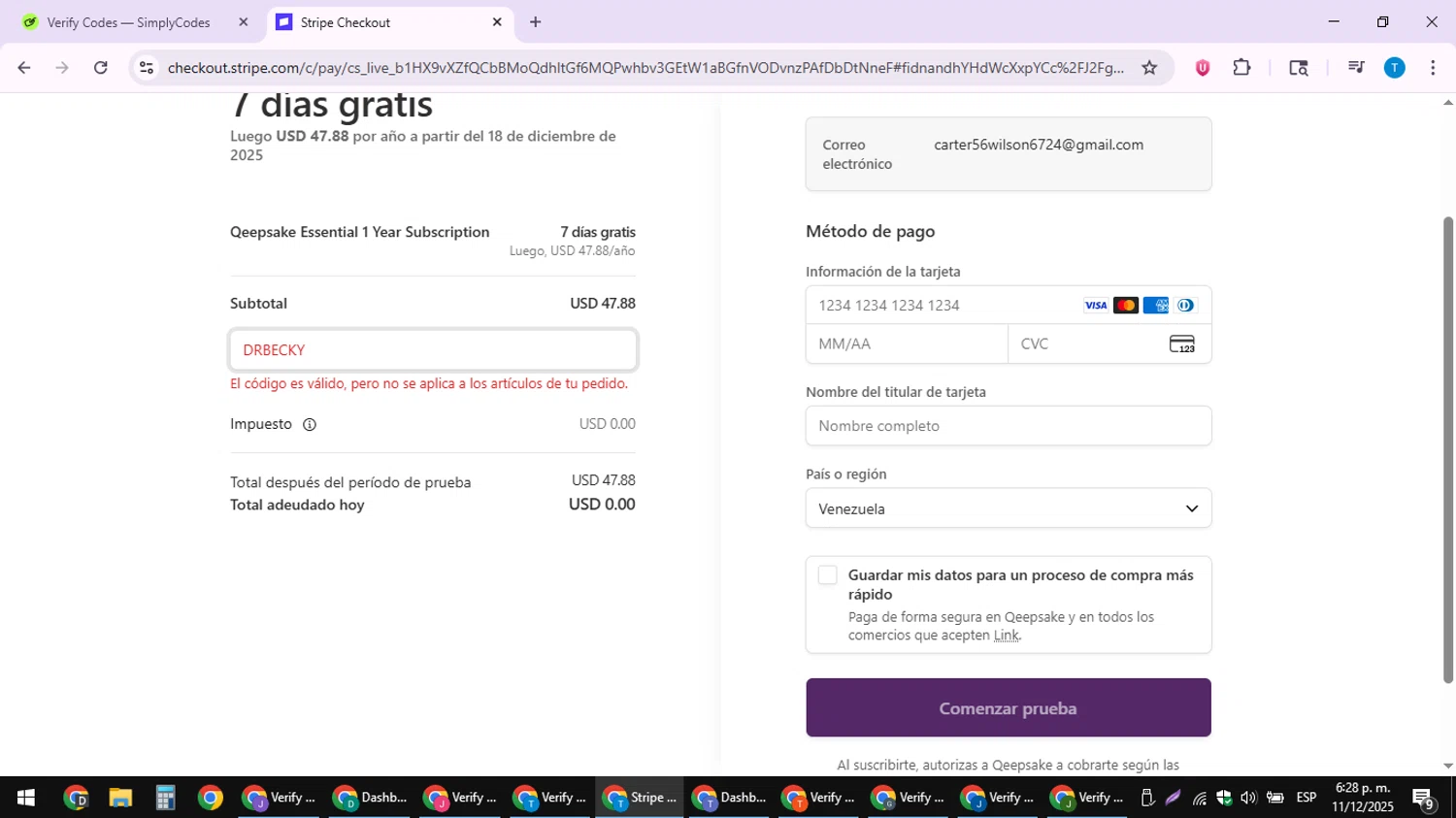Go forward with the forward arrow
The image size is (1456, 818).
click(x=62, y=68)
